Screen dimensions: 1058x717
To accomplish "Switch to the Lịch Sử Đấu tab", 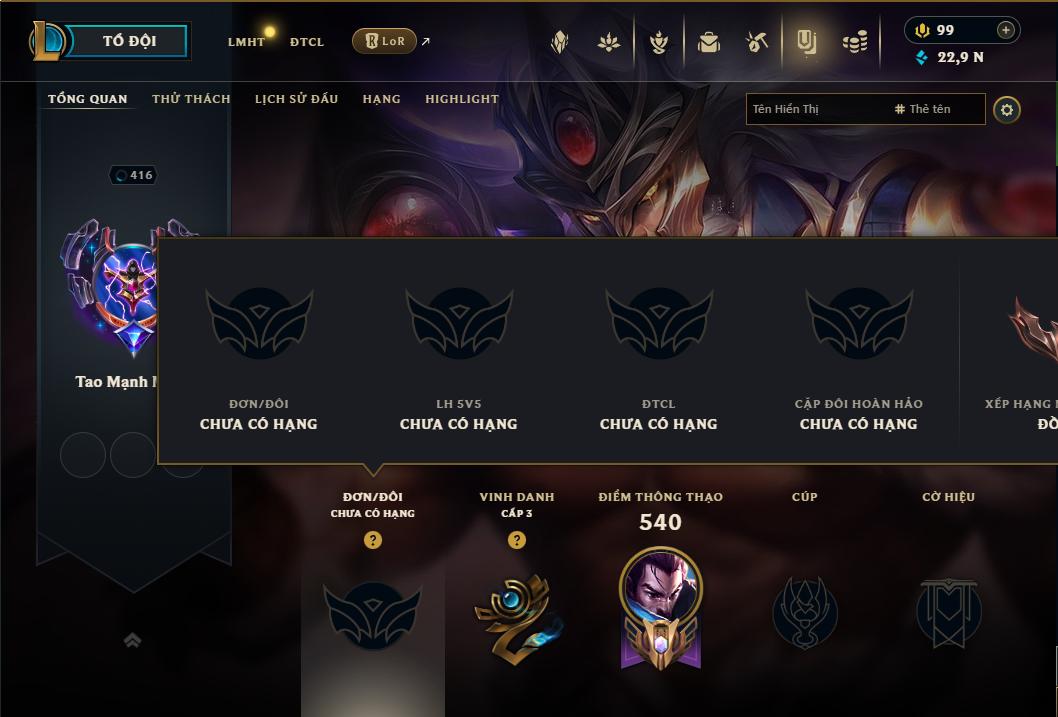I will [296, 98].
